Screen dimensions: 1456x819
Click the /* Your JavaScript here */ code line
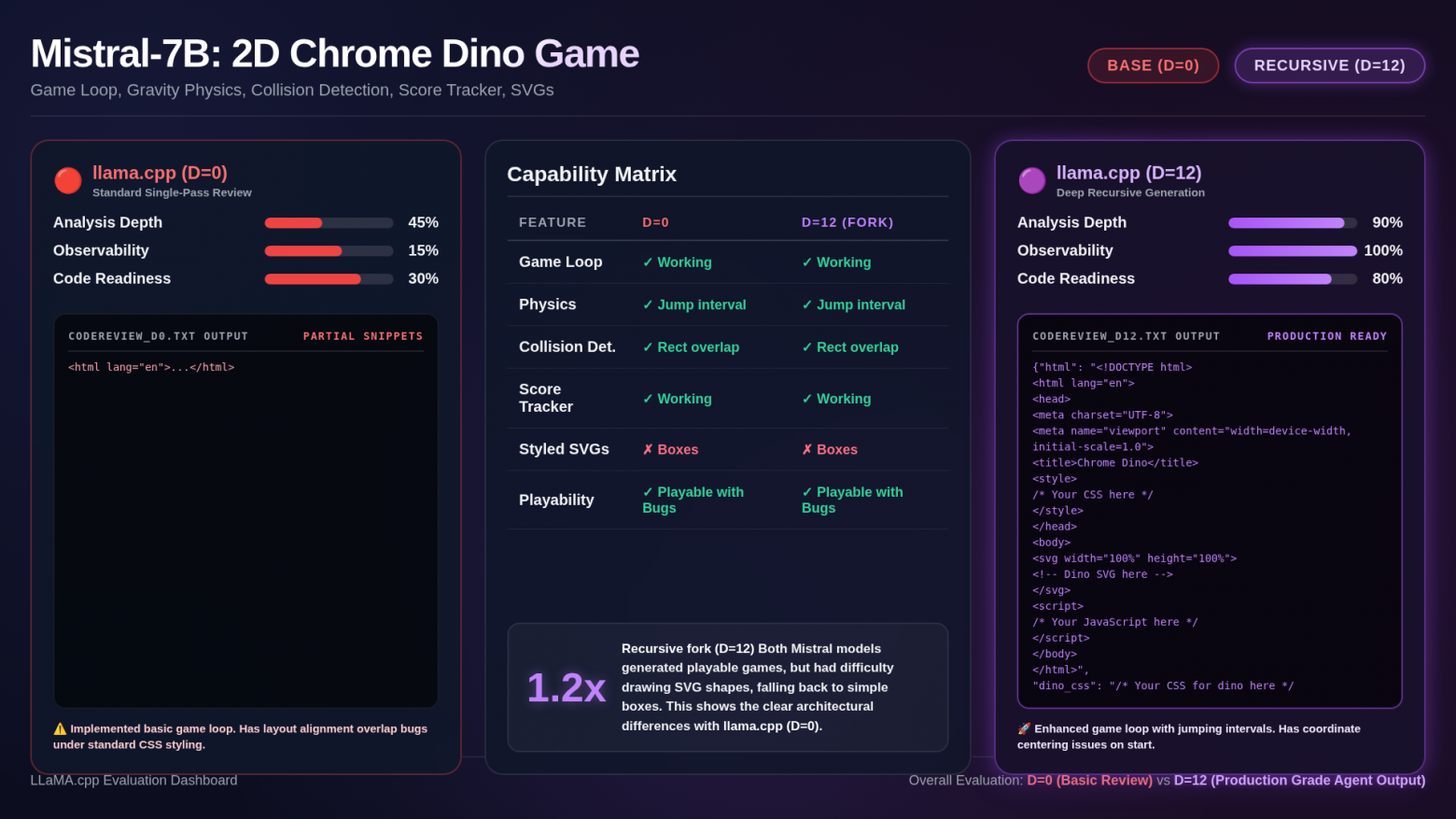tap(1115, 622)
